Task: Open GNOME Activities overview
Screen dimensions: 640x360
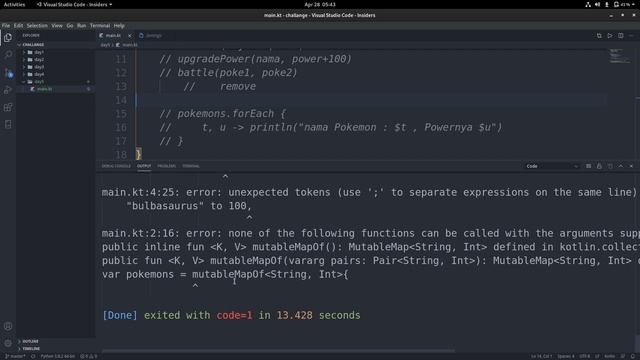Action: pos(14,4)
